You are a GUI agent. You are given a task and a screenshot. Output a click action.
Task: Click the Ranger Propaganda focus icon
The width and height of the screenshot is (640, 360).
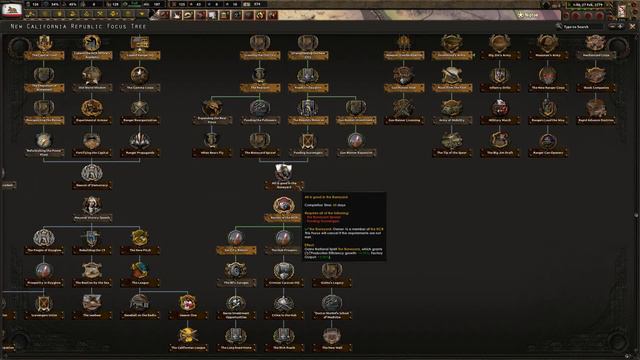click(140, 140)
